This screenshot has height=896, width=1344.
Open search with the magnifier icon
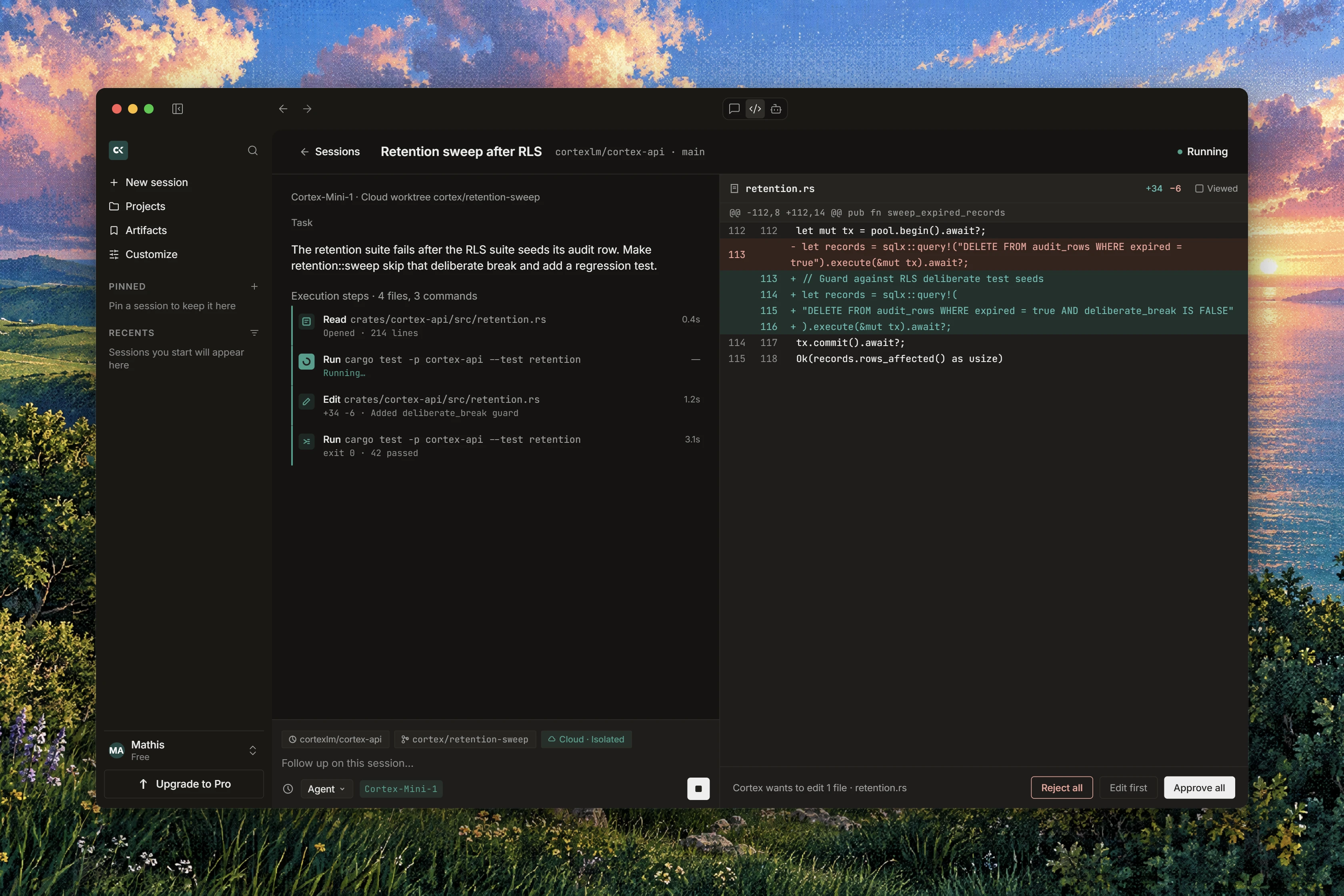[252, 150]
